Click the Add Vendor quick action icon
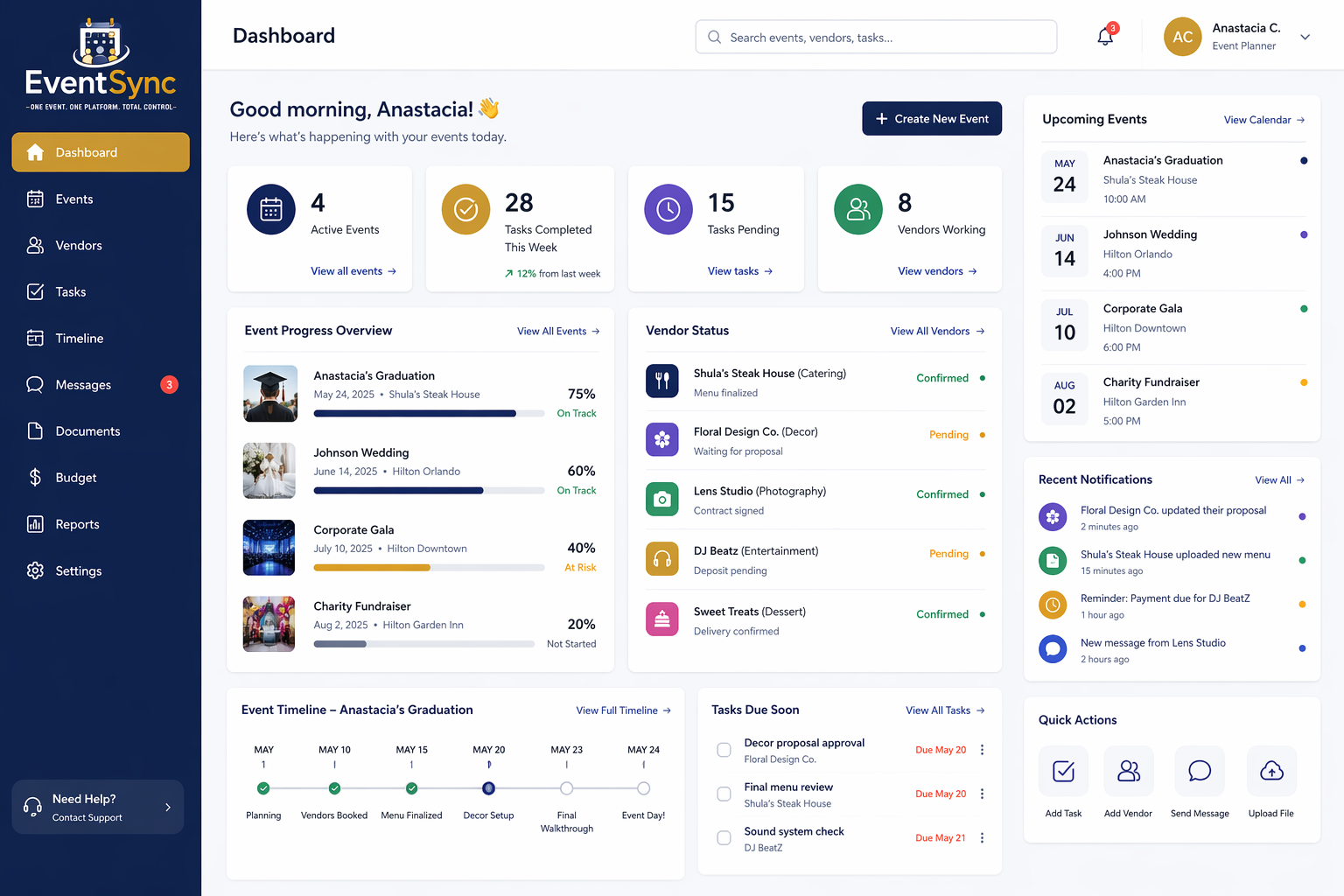 click(x=1129, y=771)
